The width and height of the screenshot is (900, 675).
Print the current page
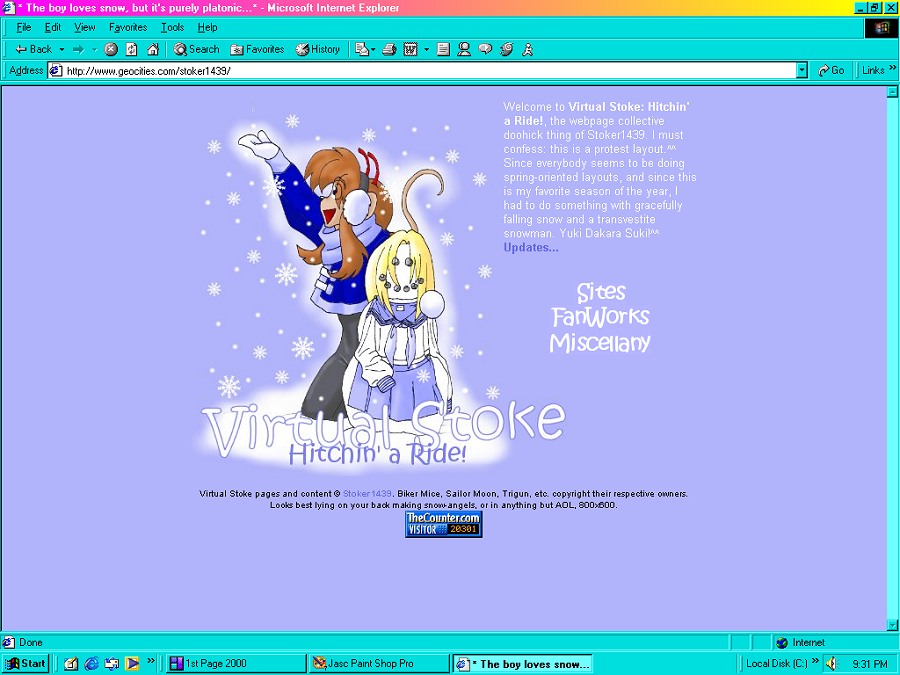coord(389,49)
